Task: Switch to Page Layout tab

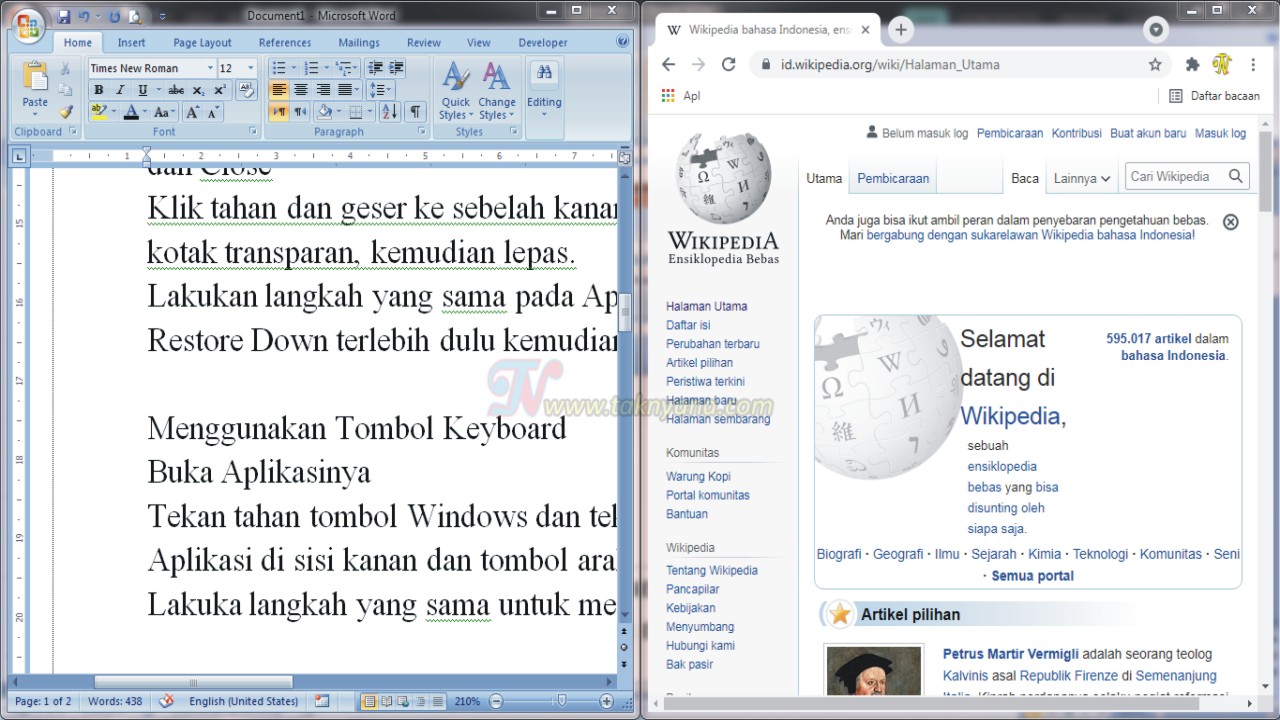Action: (202, 43)
